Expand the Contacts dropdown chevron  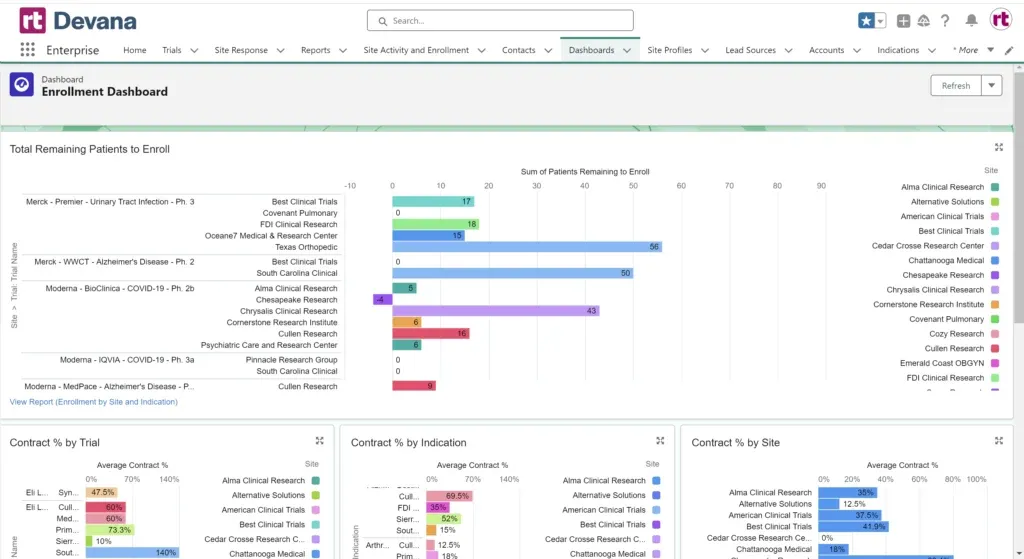pos(548,50)
